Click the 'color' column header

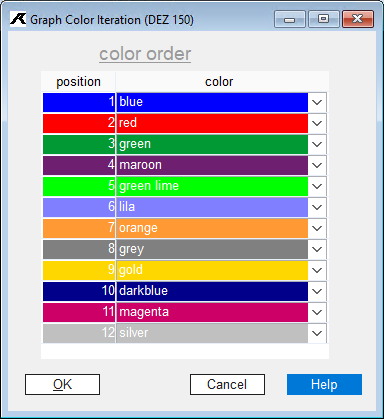pos(219,81)
